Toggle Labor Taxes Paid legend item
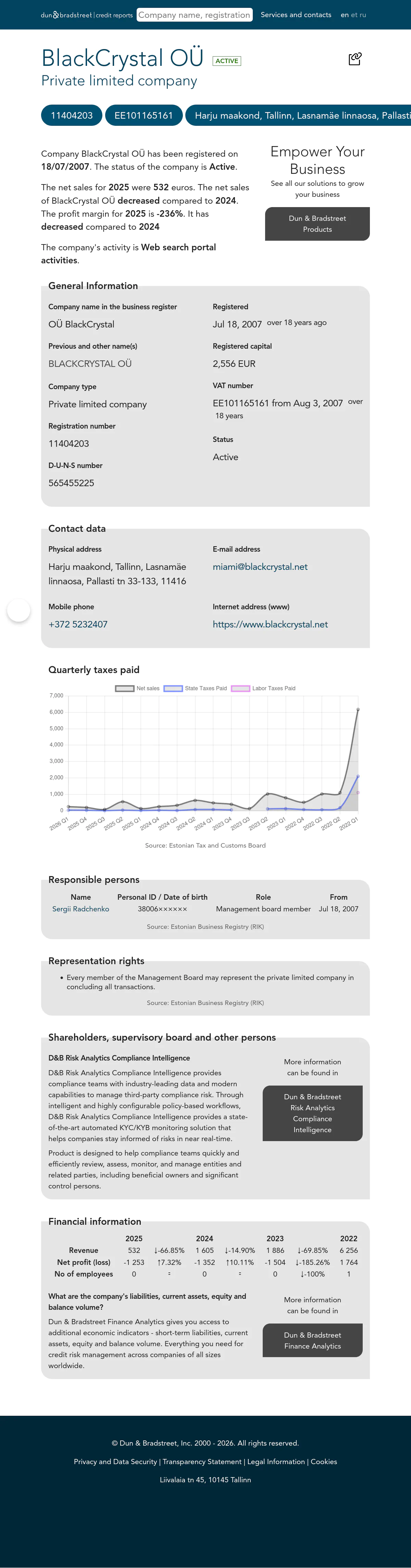 263,689
